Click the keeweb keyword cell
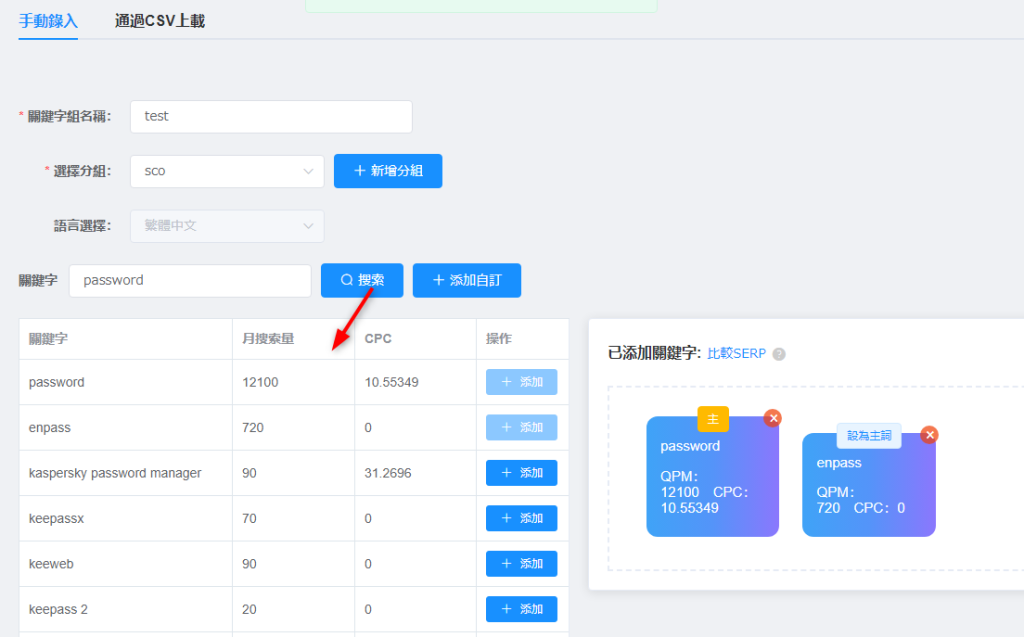1024x637 pixels. 125,564
